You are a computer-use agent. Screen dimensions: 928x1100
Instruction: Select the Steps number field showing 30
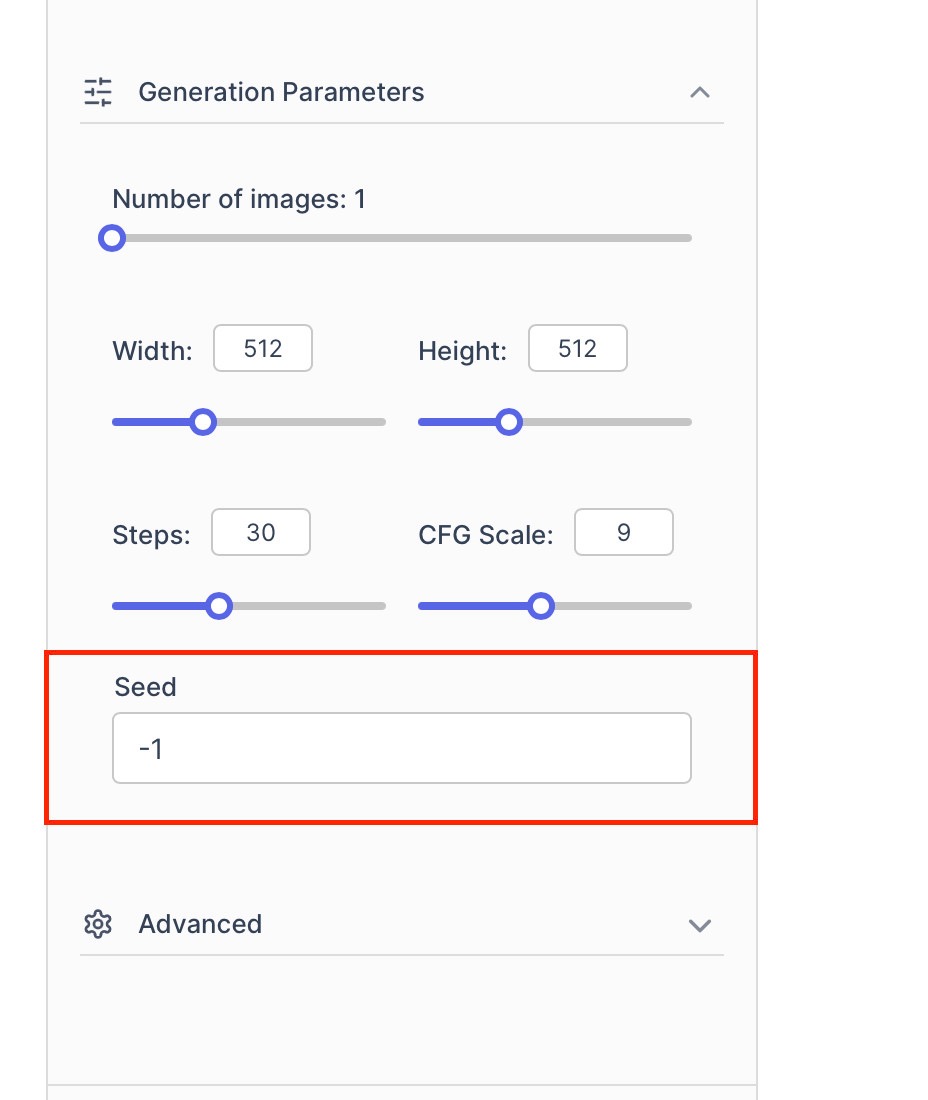click(261, 533)
